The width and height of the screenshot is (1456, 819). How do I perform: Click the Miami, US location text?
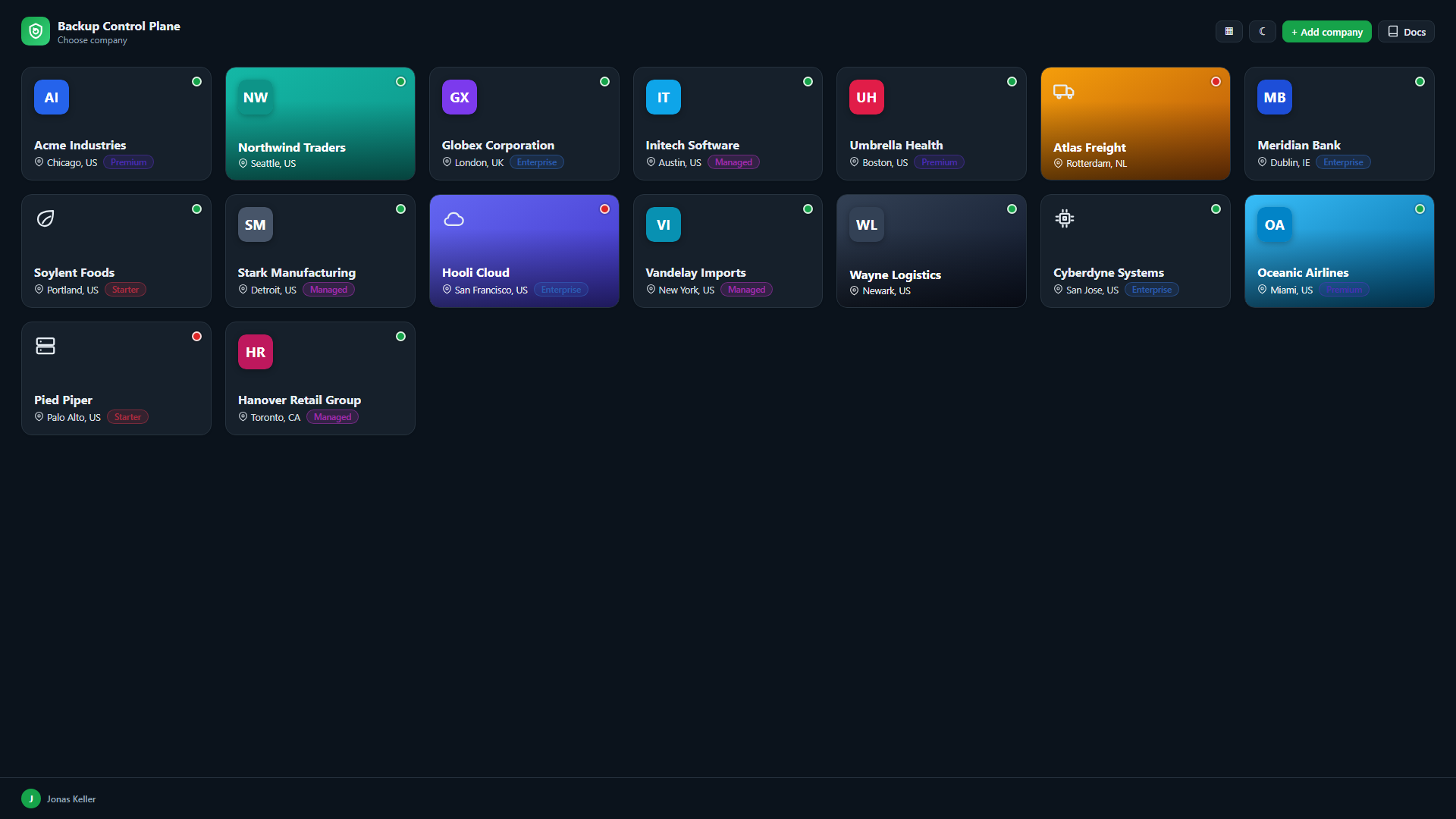coord(1291,290)
